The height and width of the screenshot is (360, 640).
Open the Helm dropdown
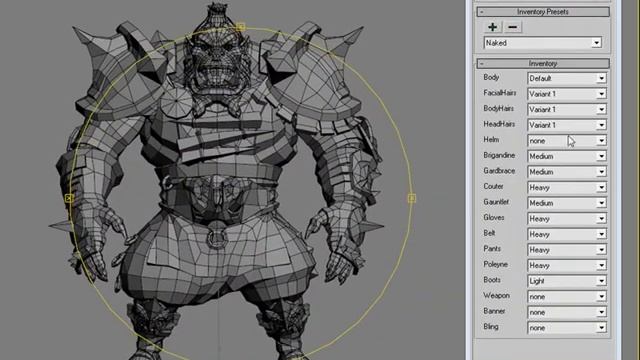(567, 140)
